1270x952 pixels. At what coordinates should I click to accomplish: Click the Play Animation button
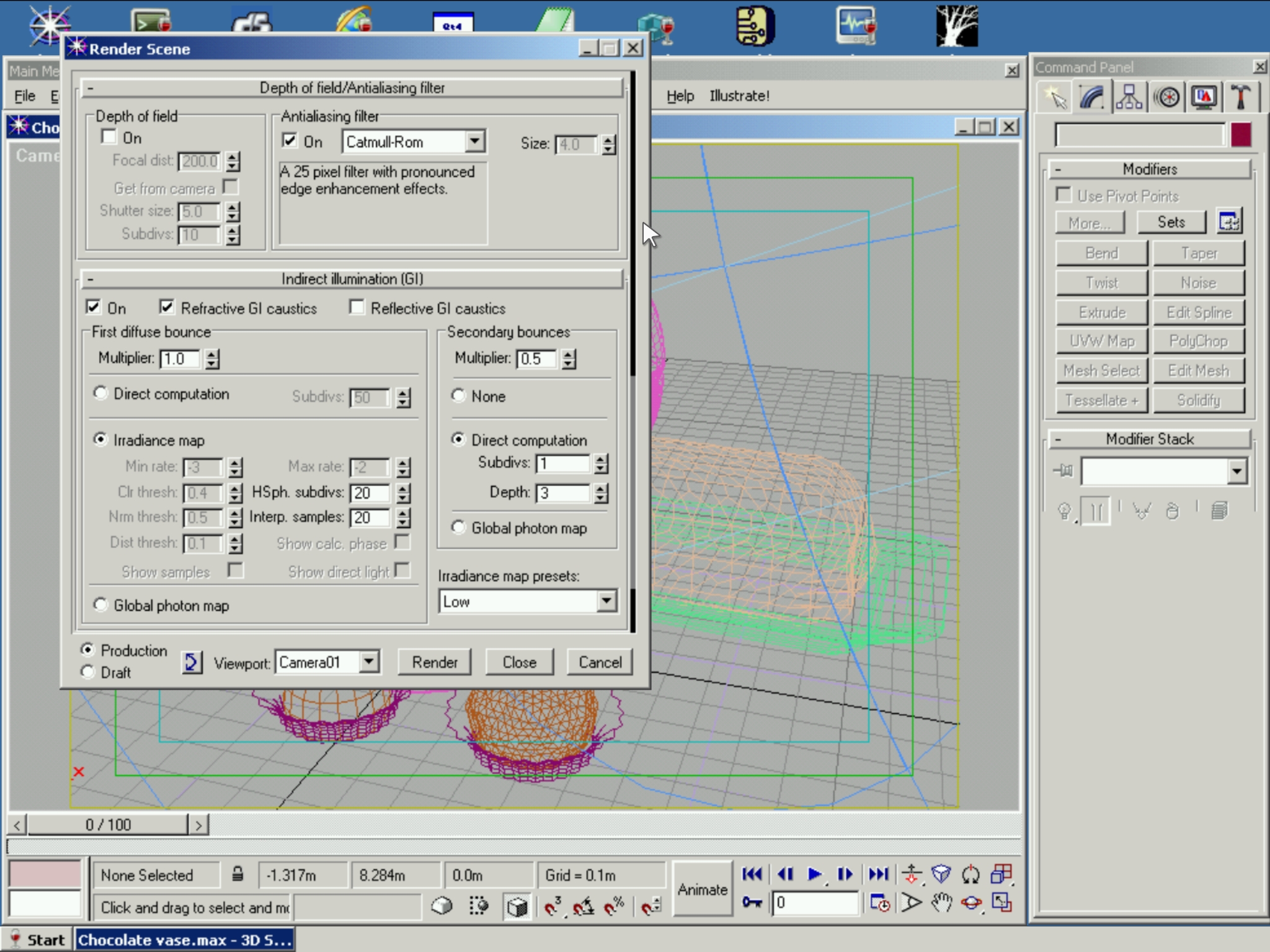[x=814, y=875]
